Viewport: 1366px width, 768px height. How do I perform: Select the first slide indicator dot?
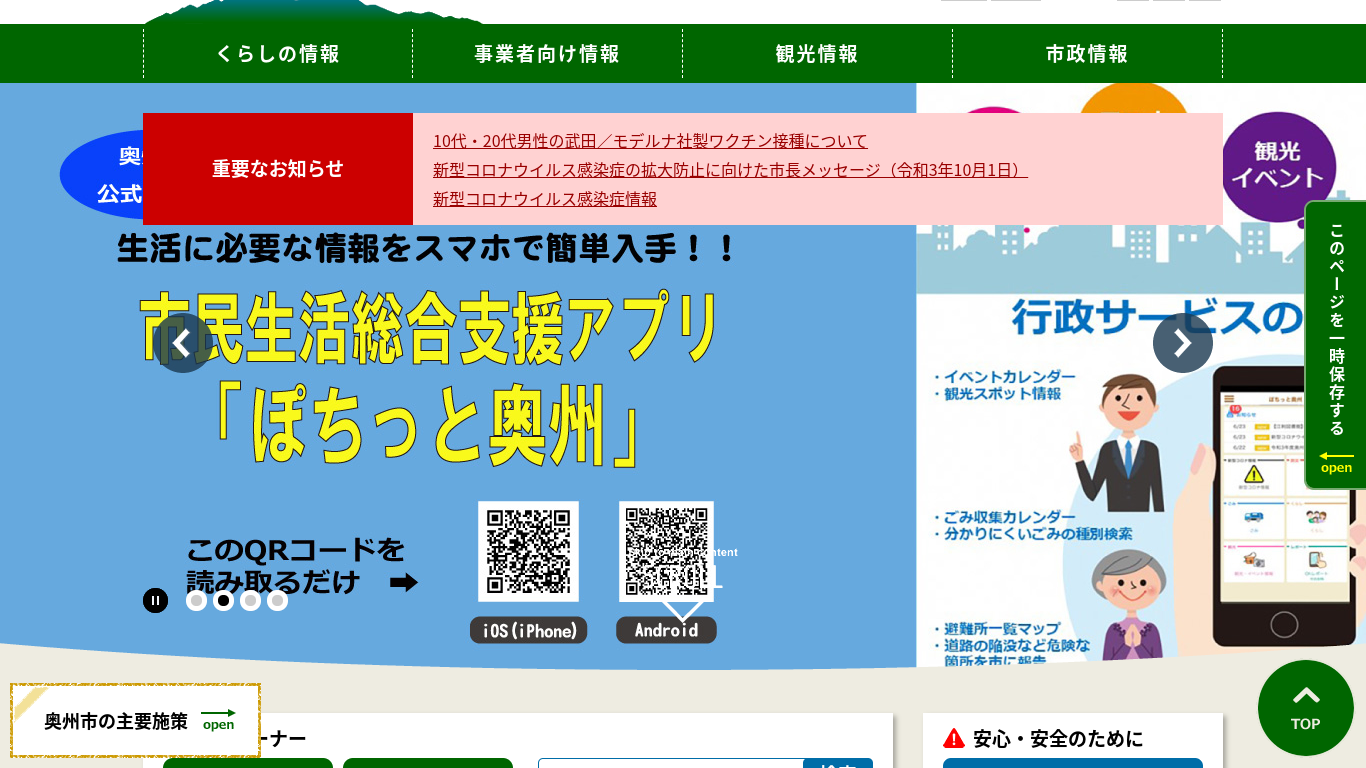click(197, 600)
